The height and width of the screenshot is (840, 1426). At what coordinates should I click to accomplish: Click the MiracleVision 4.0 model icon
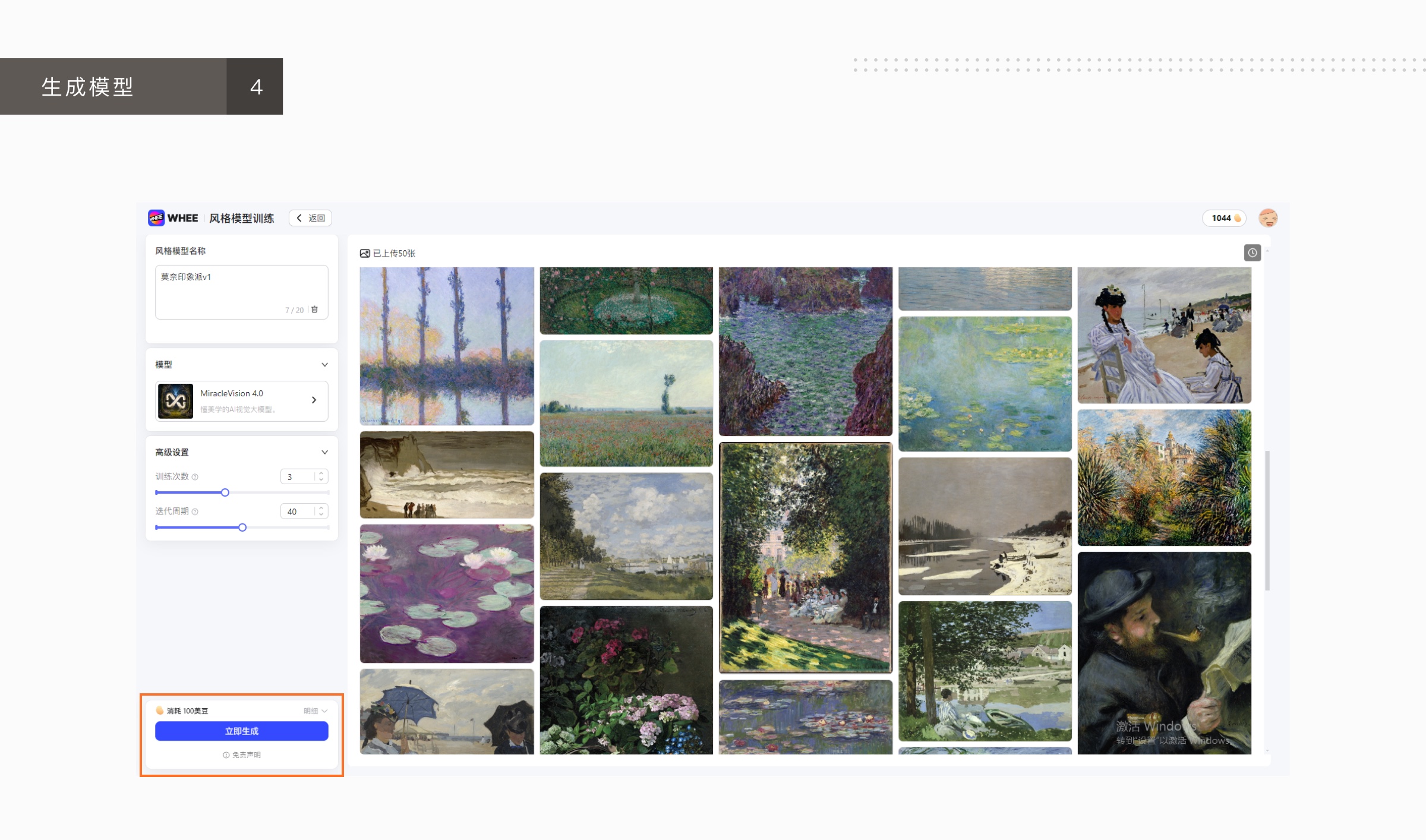tap(175, 401)
